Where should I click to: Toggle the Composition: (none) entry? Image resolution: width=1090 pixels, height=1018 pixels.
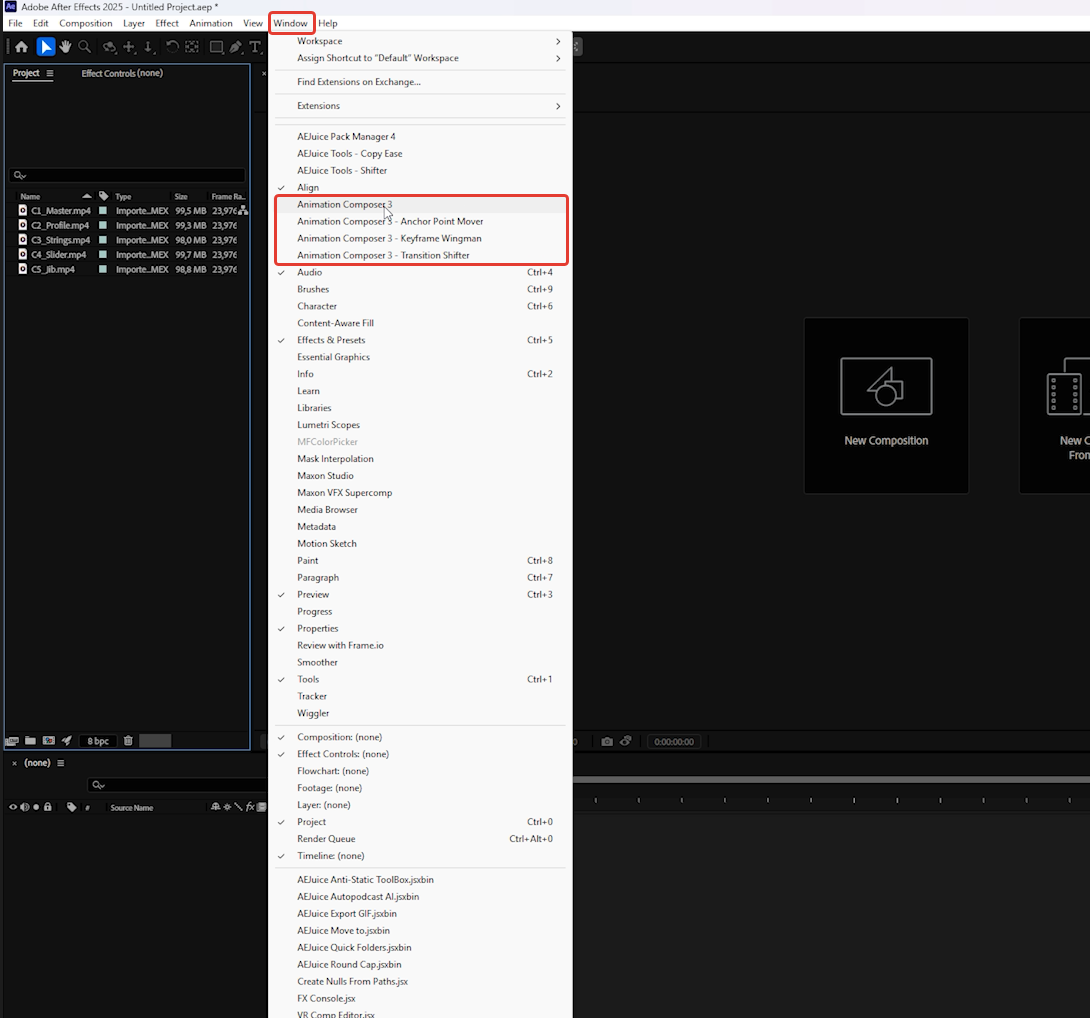coord(420,737)
